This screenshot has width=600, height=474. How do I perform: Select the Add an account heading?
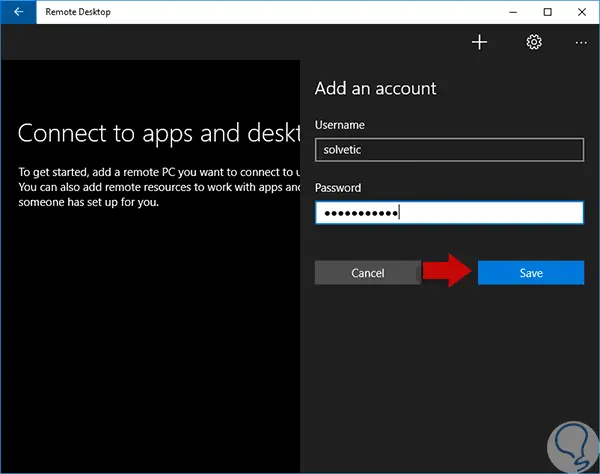[x=375, y=88]
